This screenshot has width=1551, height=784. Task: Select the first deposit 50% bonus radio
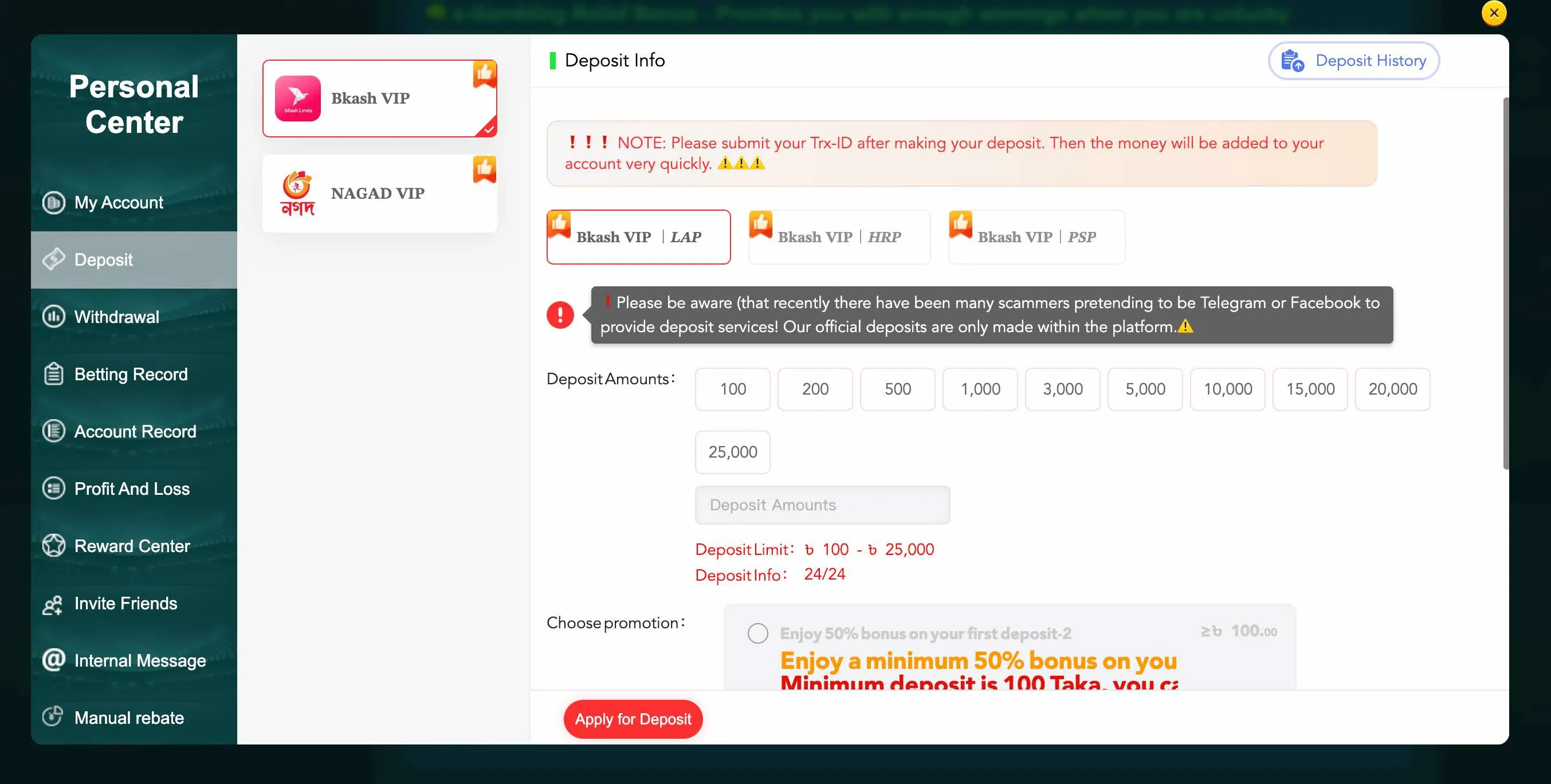(x=757, y=633)
